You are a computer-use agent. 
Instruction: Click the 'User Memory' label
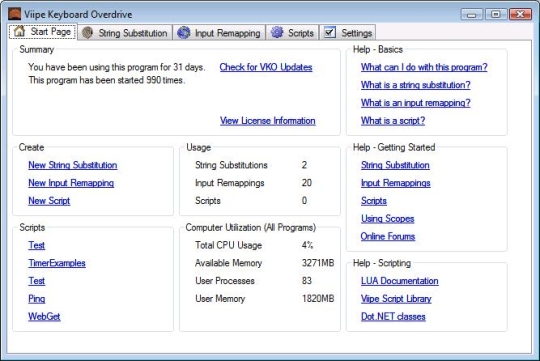(x=220, y=299)
